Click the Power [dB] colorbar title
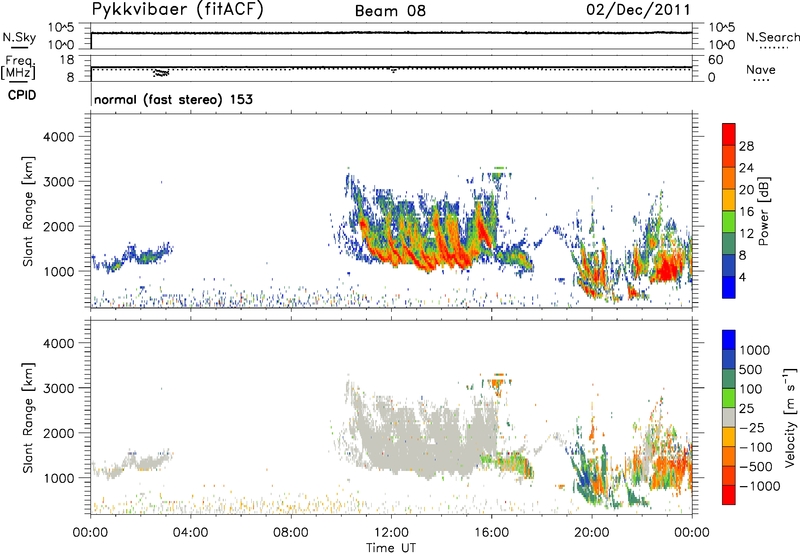 (763, 211)
